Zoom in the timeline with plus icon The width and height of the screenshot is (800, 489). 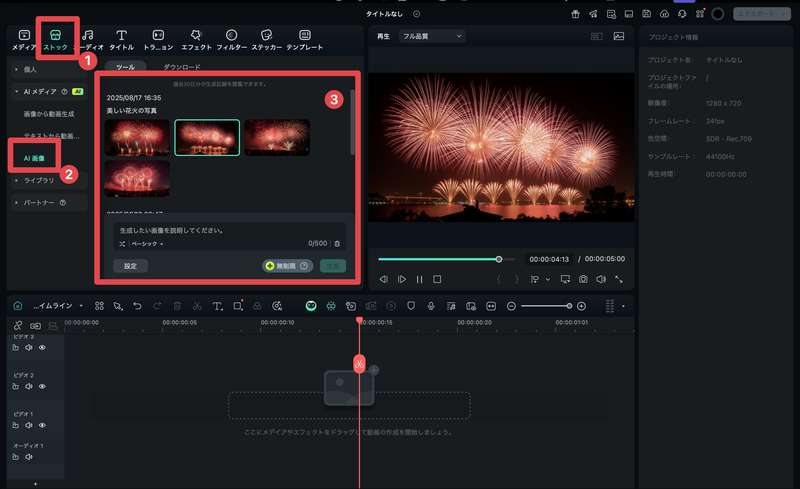[x=581, y=306]
